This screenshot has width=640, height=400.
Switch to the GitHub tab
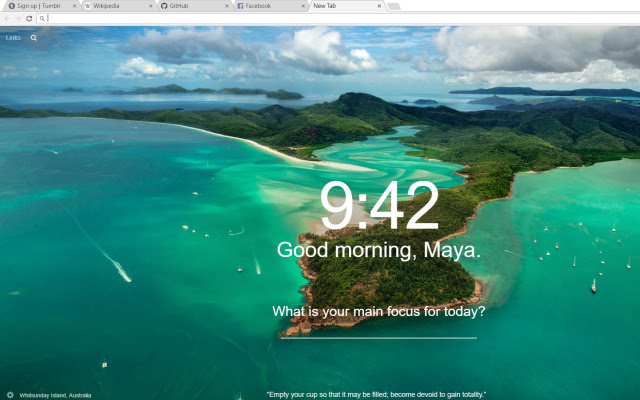click(x=195, y=6)
